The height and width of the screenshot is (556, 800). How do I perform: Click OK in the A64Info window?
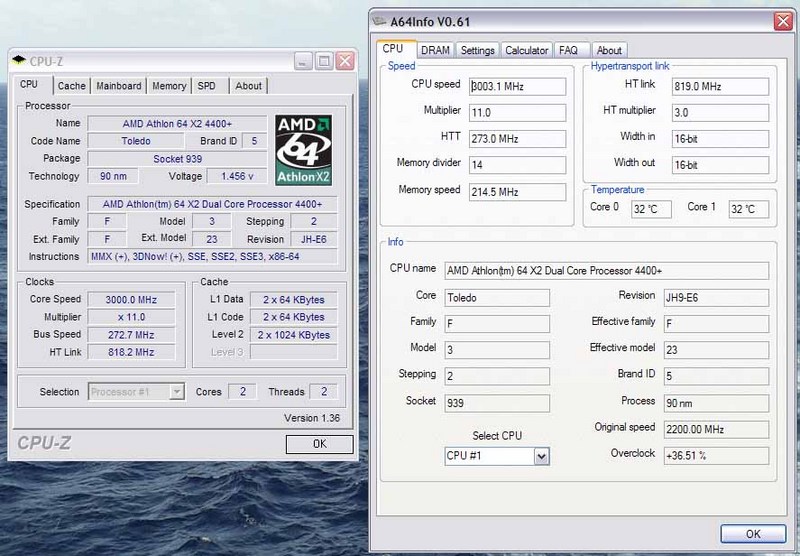753,534
